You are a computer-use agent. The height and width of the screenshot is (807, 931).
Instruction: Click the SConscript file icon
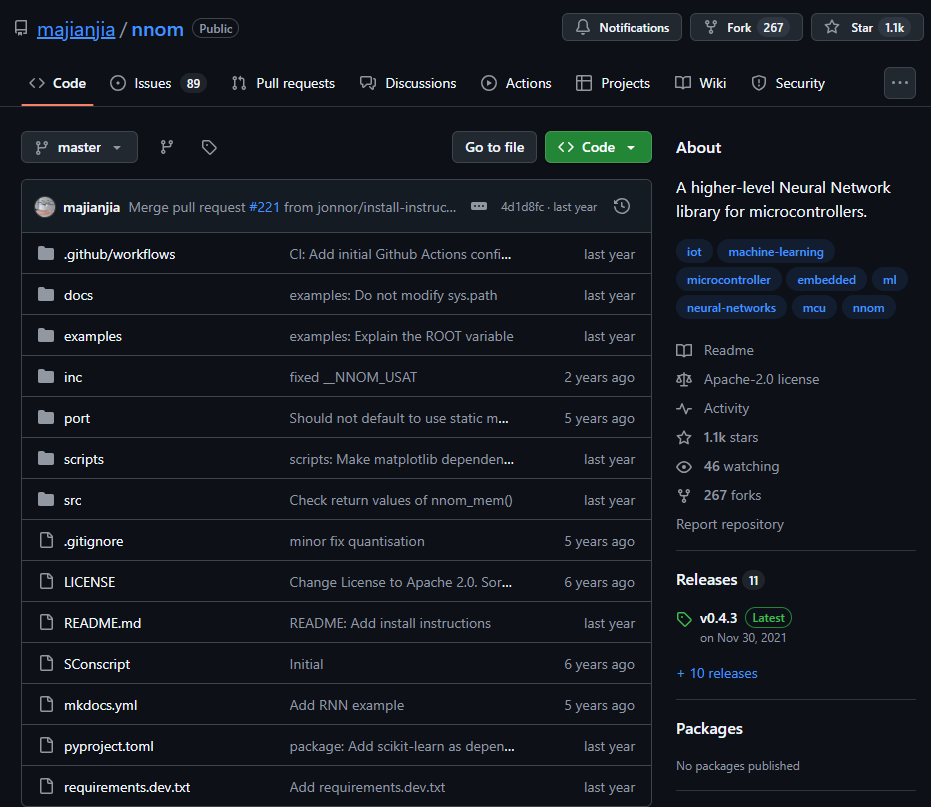[x=46, y=663]
